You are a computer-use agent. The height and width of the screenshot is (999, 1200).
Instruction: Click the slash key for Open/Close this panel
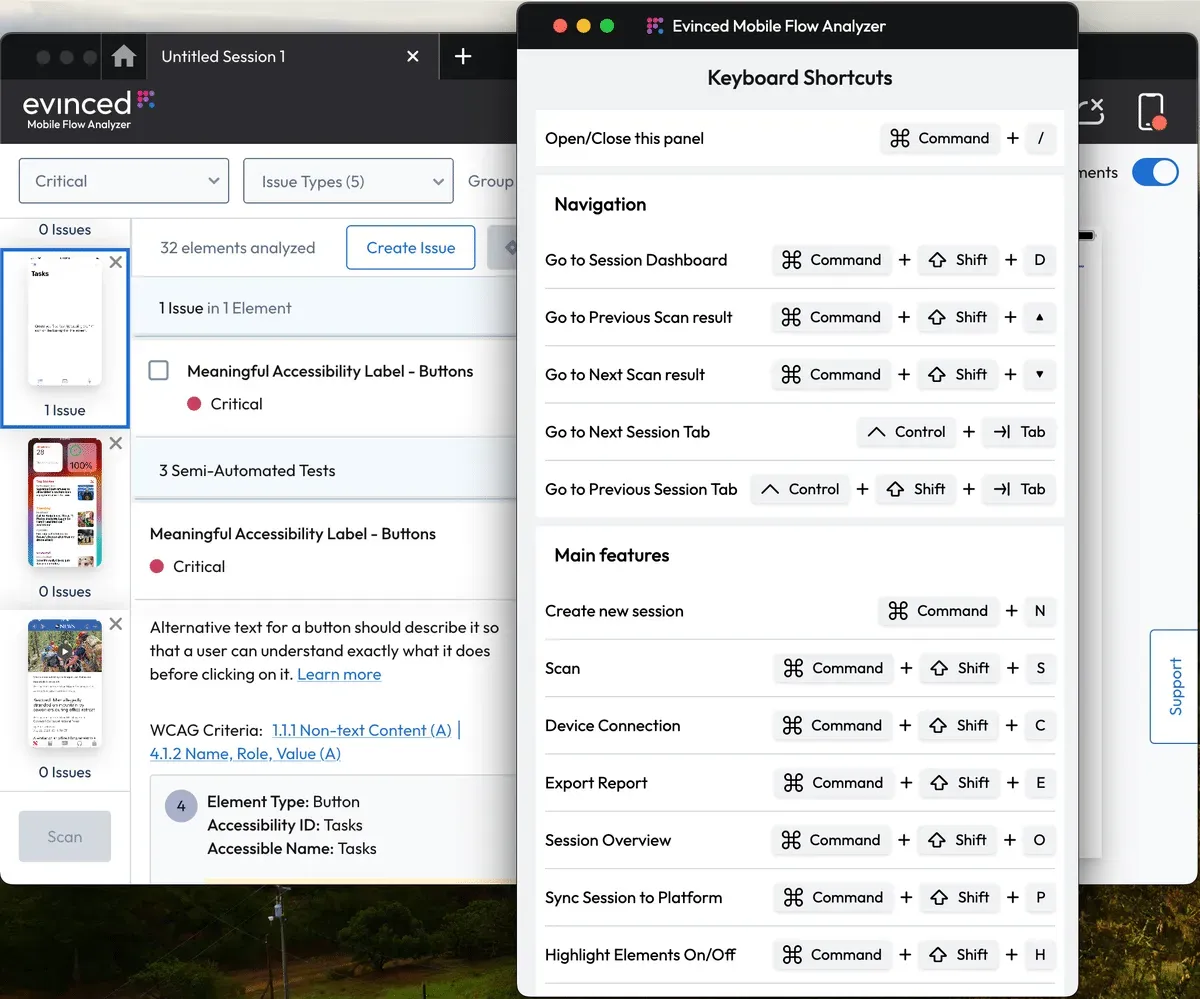click(1041, 138)
